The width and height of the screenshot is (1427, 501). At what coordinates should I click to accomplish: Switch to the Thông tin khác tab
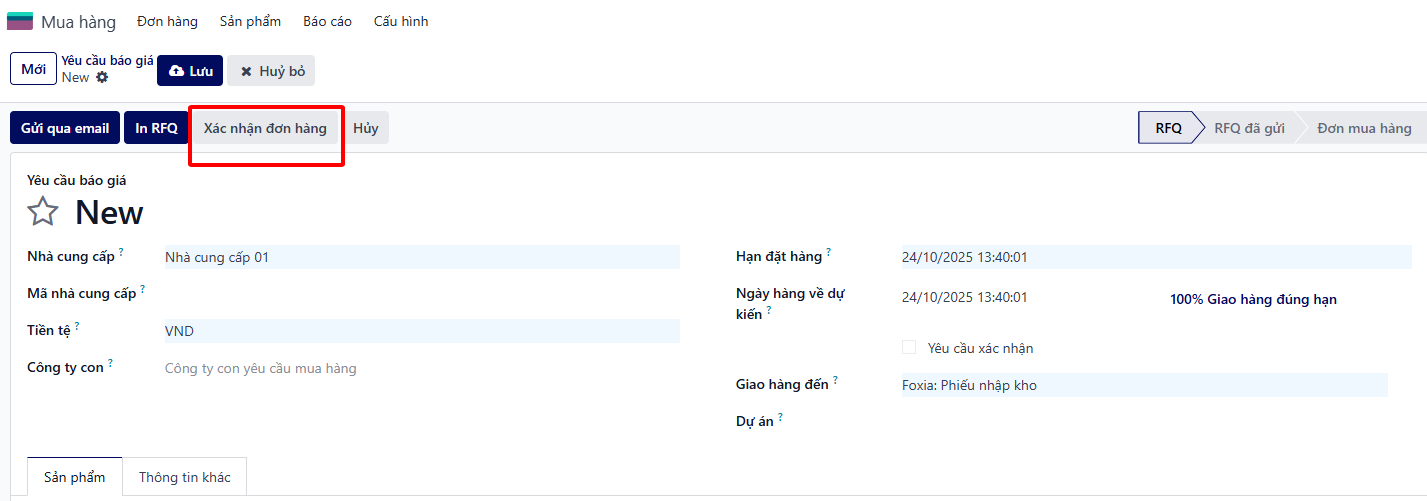tap(185, 477)
